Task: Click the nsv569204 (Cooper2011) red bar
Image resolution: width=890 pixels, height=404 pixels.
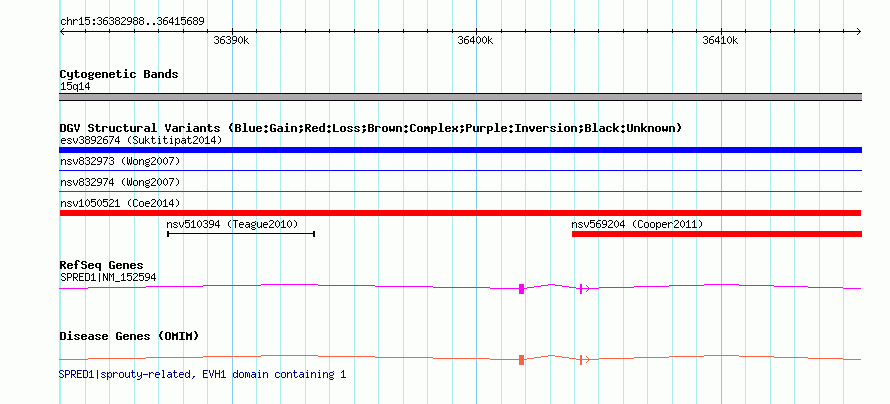Action: (717, 234)
